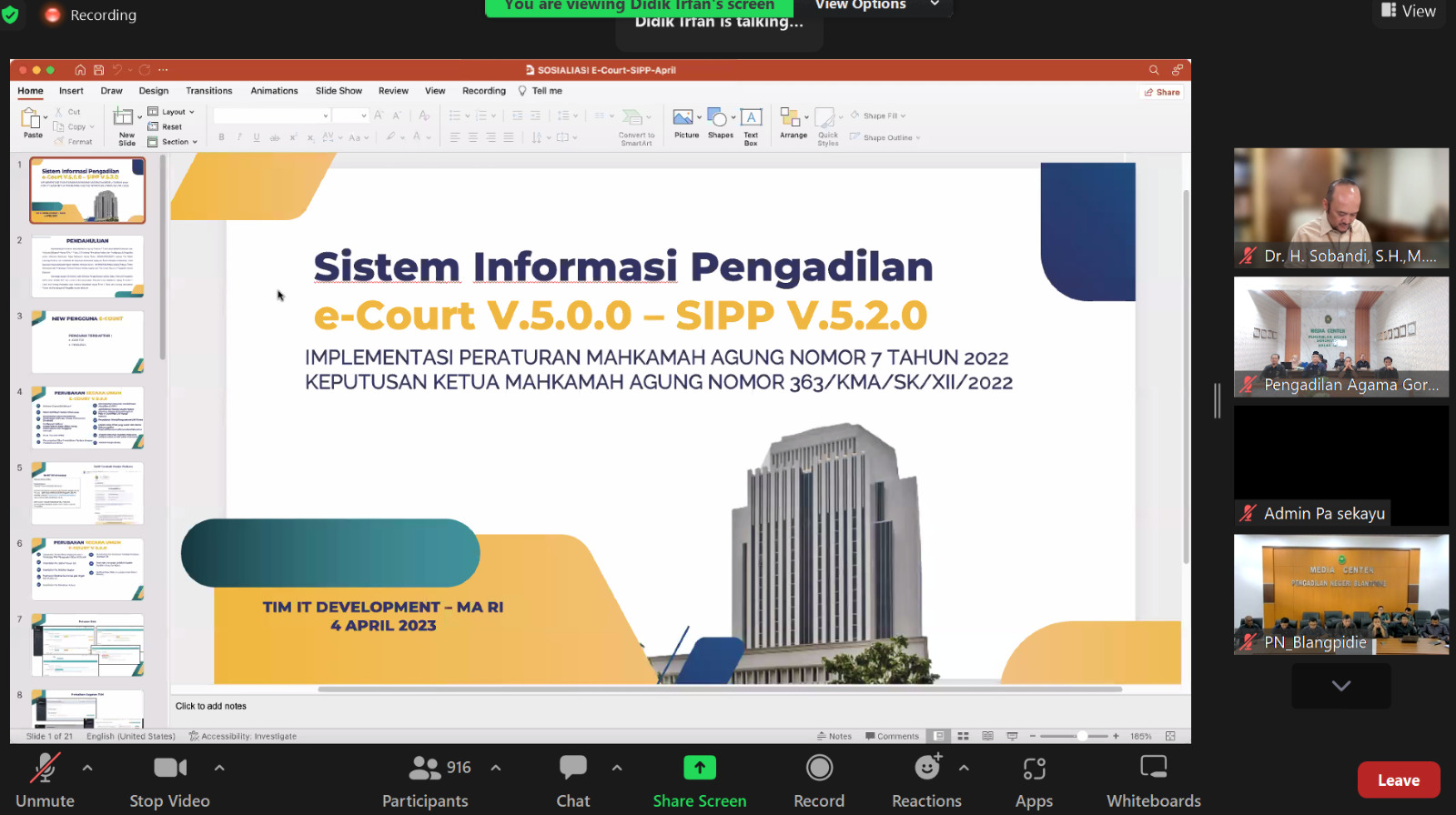
Task: Select slide 4 thumbnail in the panel
Action: click(87, 418)
